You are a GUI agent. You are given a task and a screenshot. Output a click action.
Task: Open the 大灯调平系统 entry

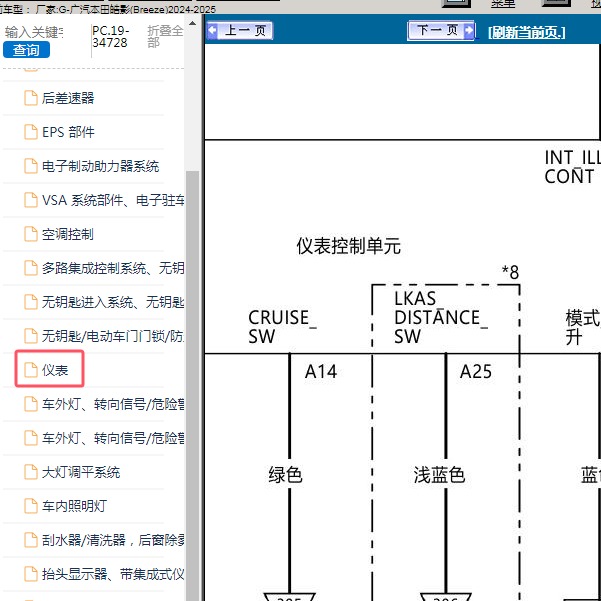coord(81,472)
